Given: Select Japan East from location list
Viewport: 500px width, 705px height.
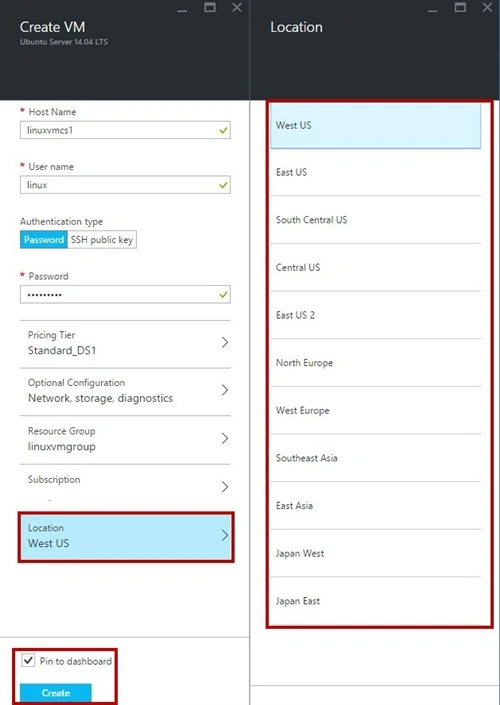Looking at the screenshot, I should click(375, 601).
